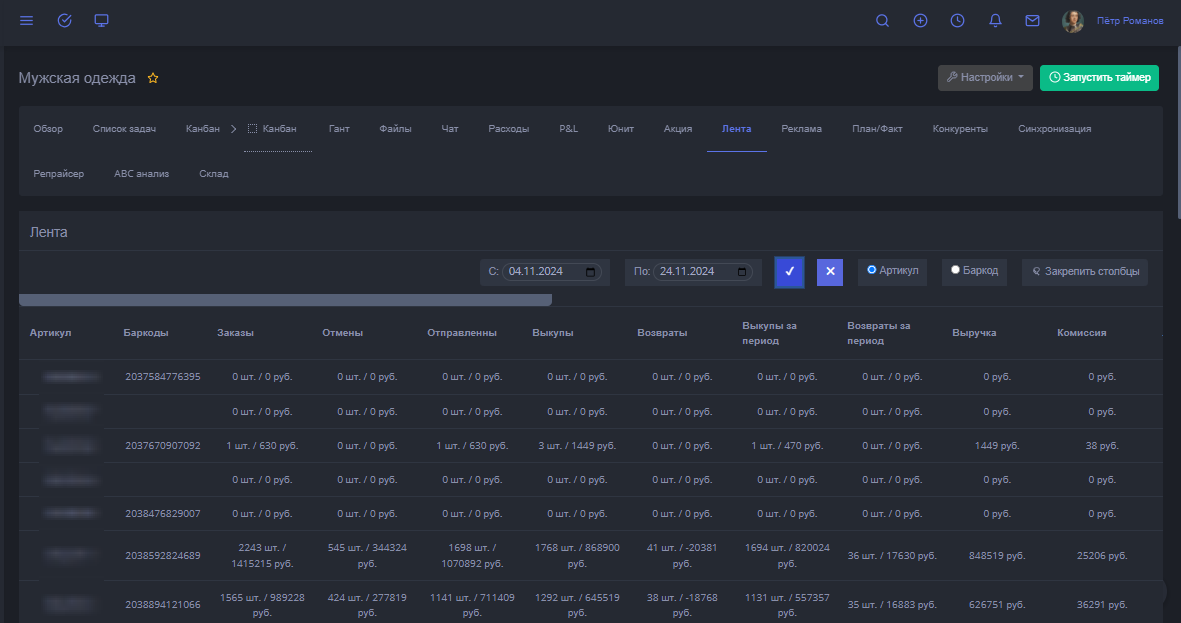Toggle Закрепить столбцы column pinning
1181x623 pixels.
(1084, 272)
